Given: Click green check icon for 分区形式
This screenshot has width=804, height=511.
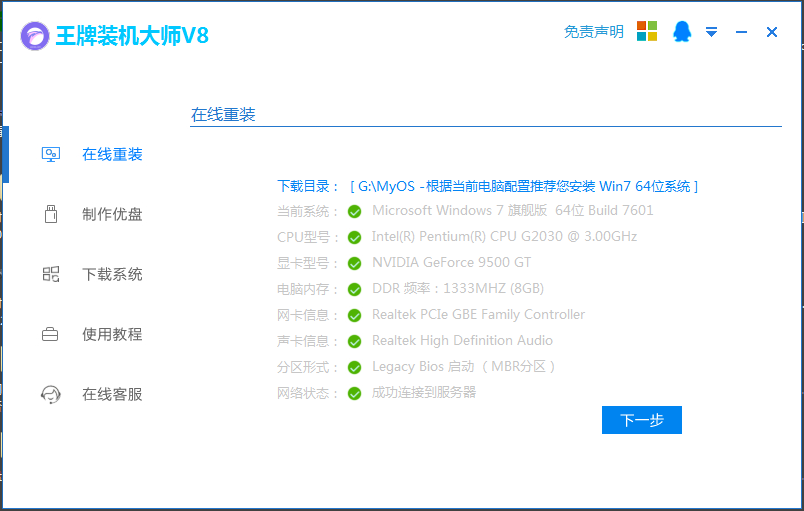Looking at the screenshot, I should (x=354, y=367).
